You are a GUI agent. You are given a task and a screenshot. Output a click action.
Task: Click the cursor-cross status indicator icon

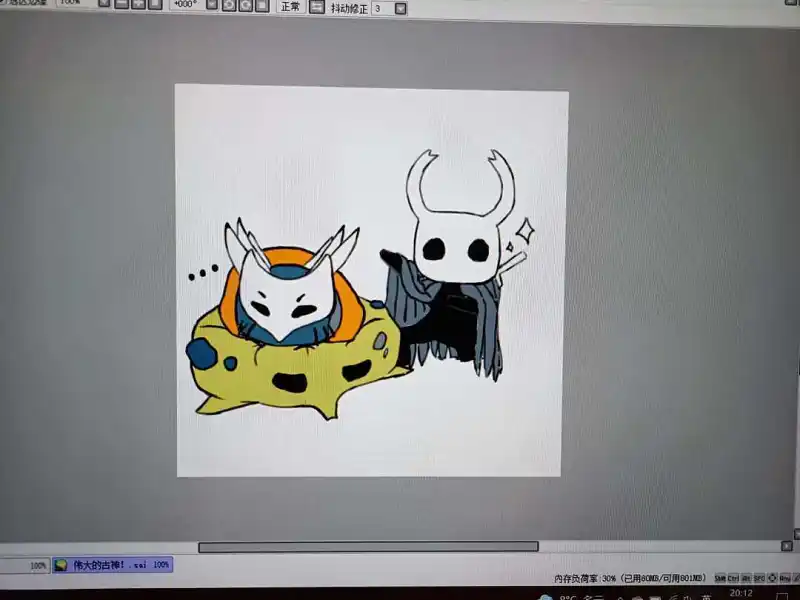tap(772, 578)
